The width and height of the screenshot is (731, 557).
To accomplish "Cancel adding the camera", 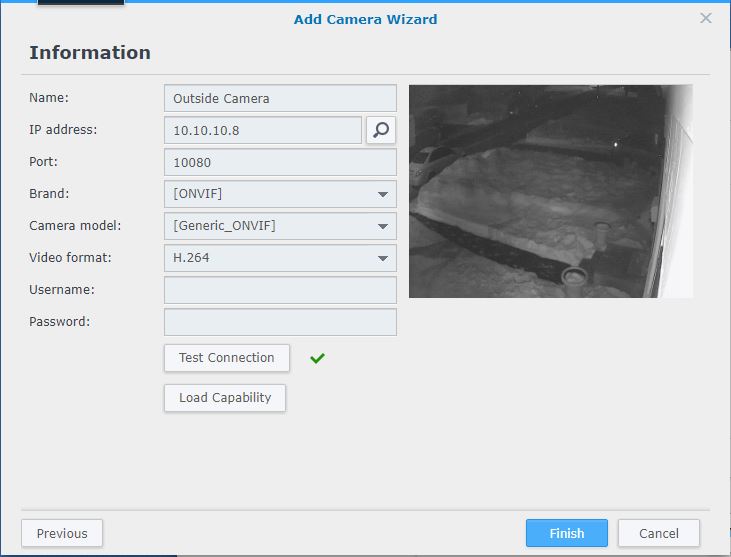I will (659, 533).
